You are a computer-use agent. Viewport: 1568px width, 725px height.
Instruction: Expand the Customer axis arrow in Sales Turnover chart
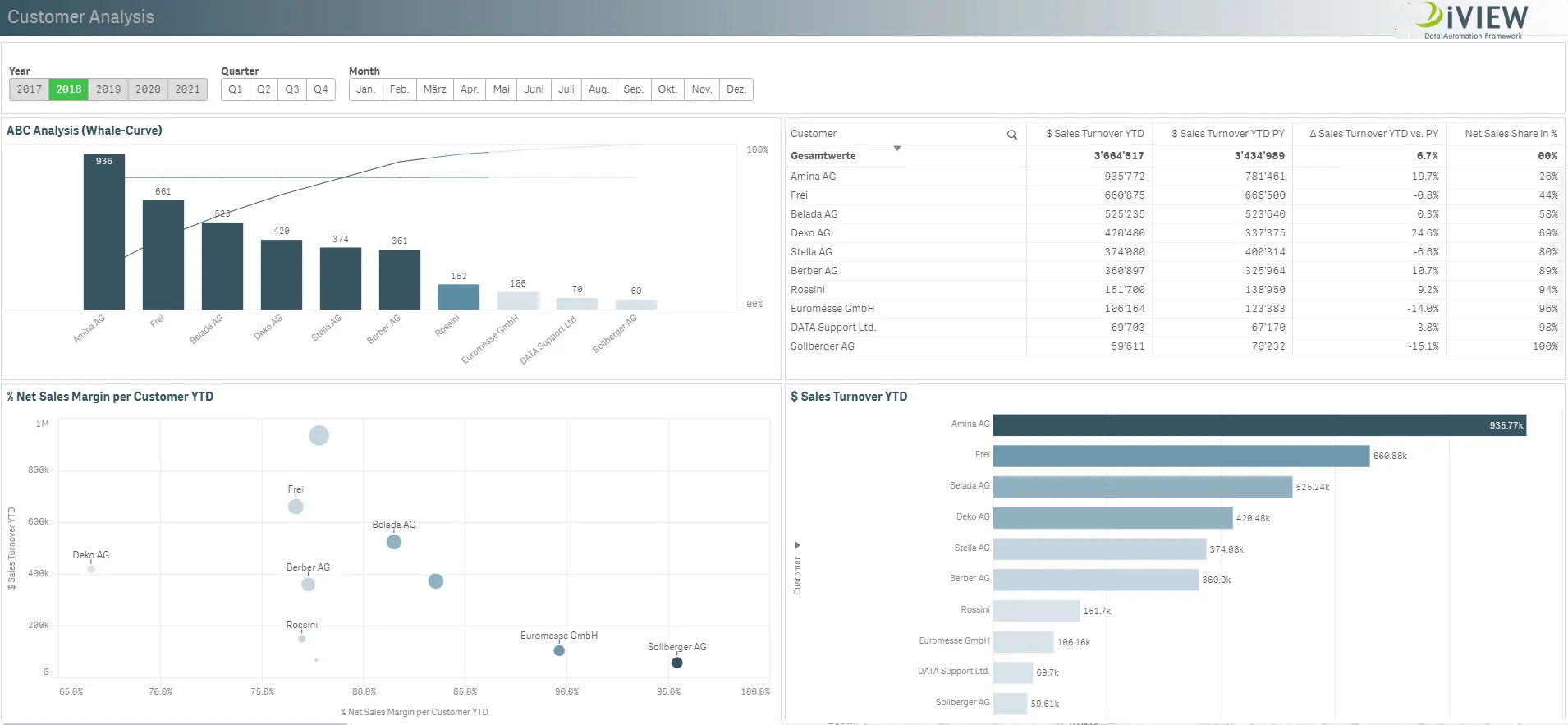tap(797, 545)
